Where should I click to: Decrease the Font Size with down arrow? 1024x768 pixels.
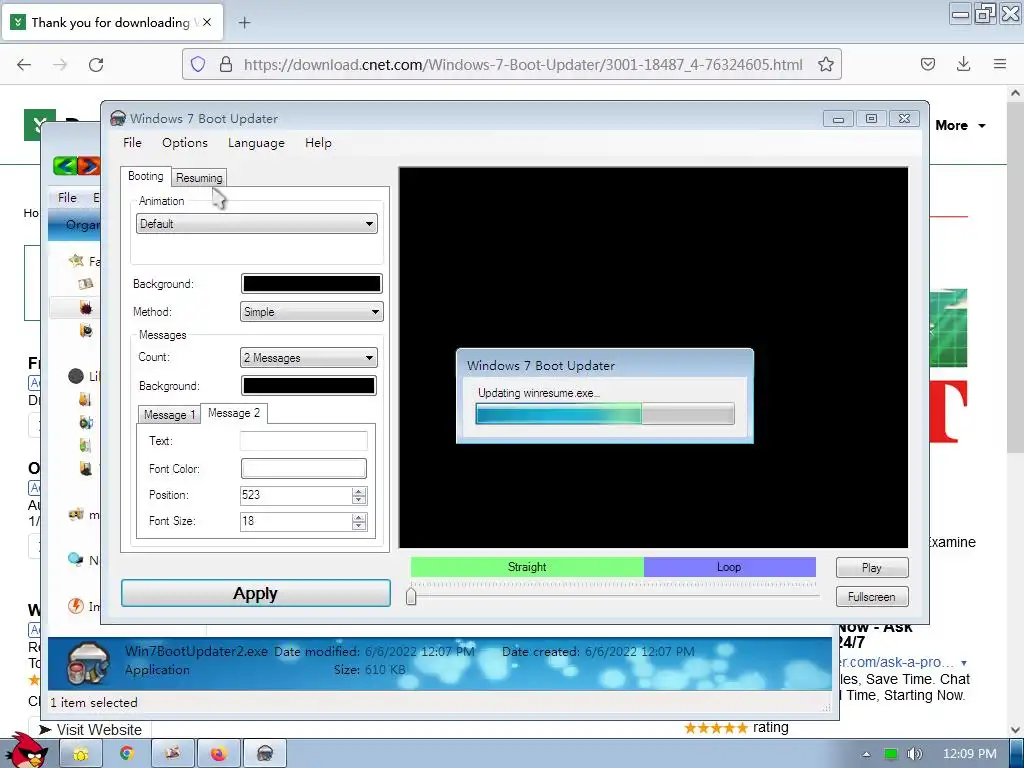pos(359,525)
